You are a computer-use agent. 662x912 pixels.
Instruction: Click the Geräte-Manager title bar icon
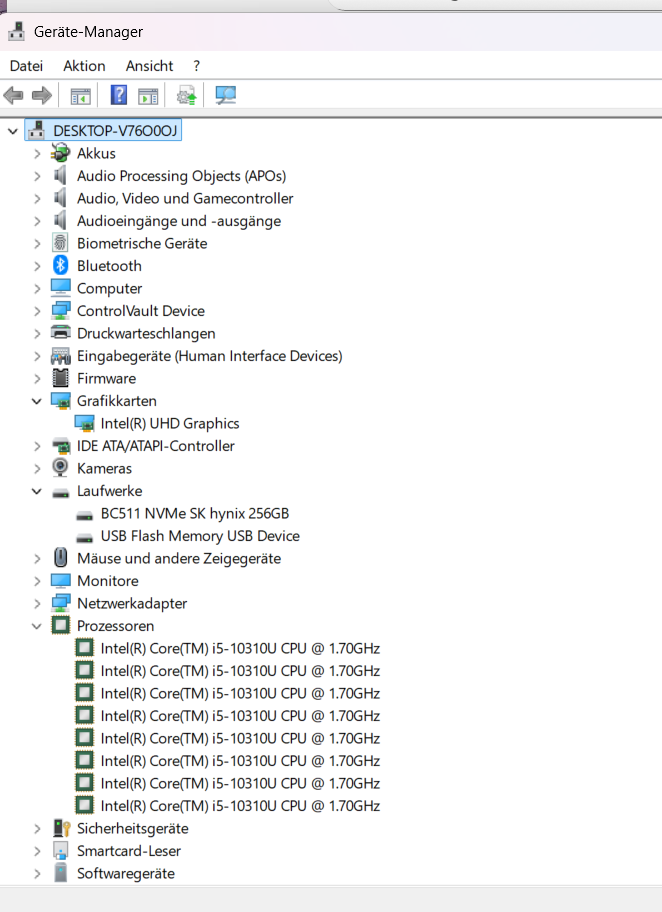pyautogui.click(x=16, y=31)
